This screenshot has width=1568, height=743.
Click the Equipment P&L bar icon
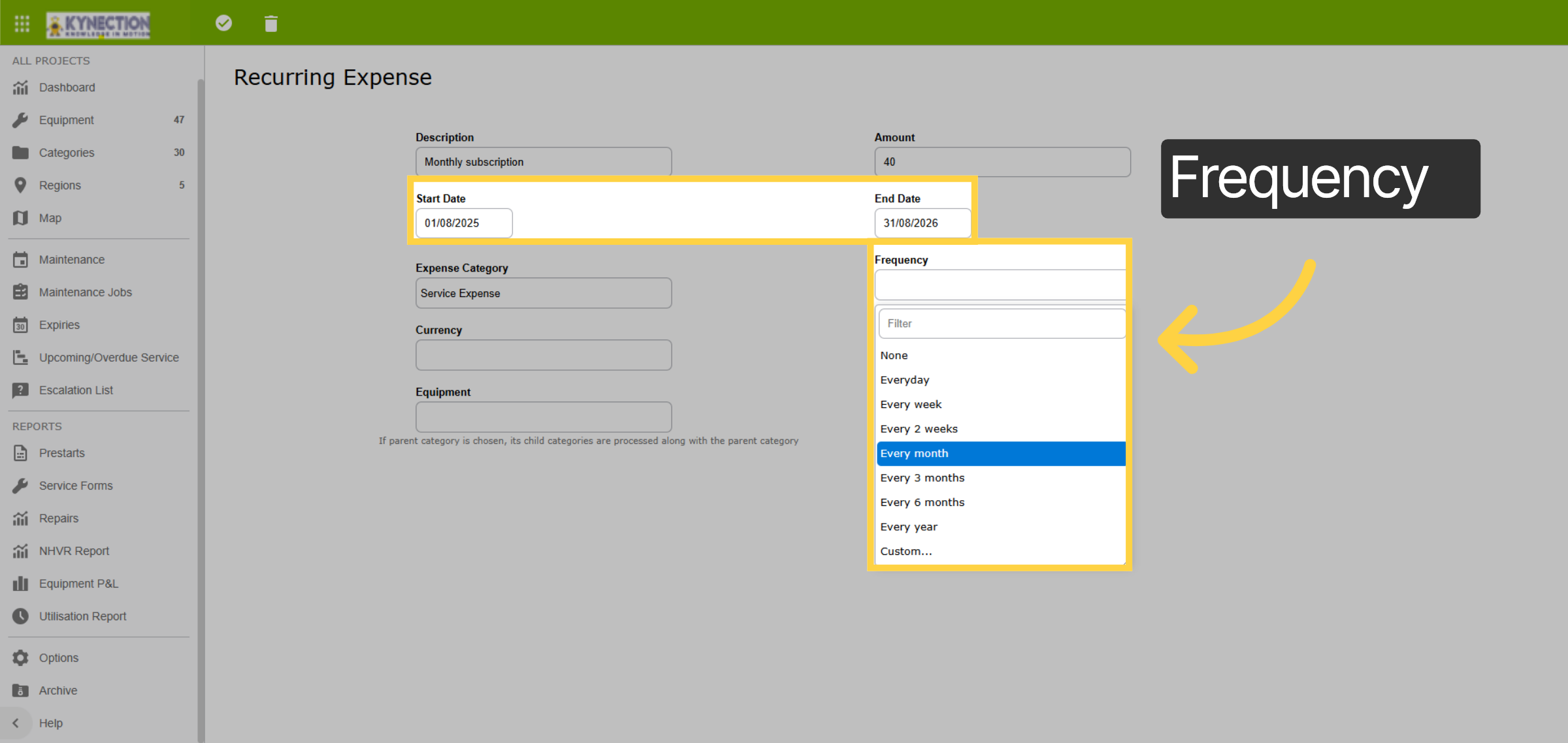click(21, 584)
